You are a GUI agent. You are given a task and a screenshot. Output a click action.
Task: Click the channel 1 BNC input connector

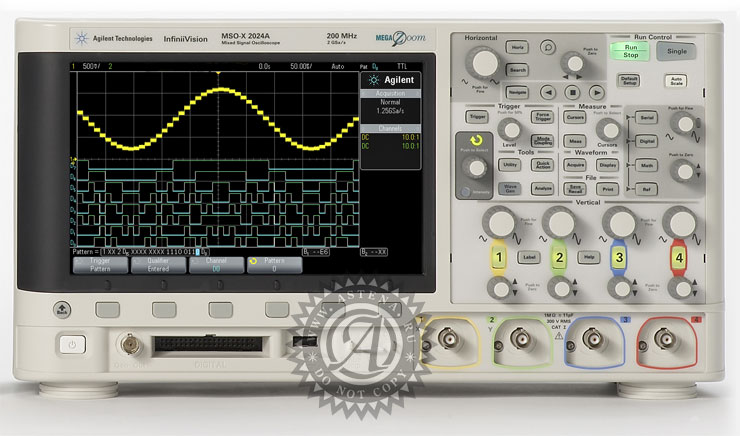coord(448,339)
